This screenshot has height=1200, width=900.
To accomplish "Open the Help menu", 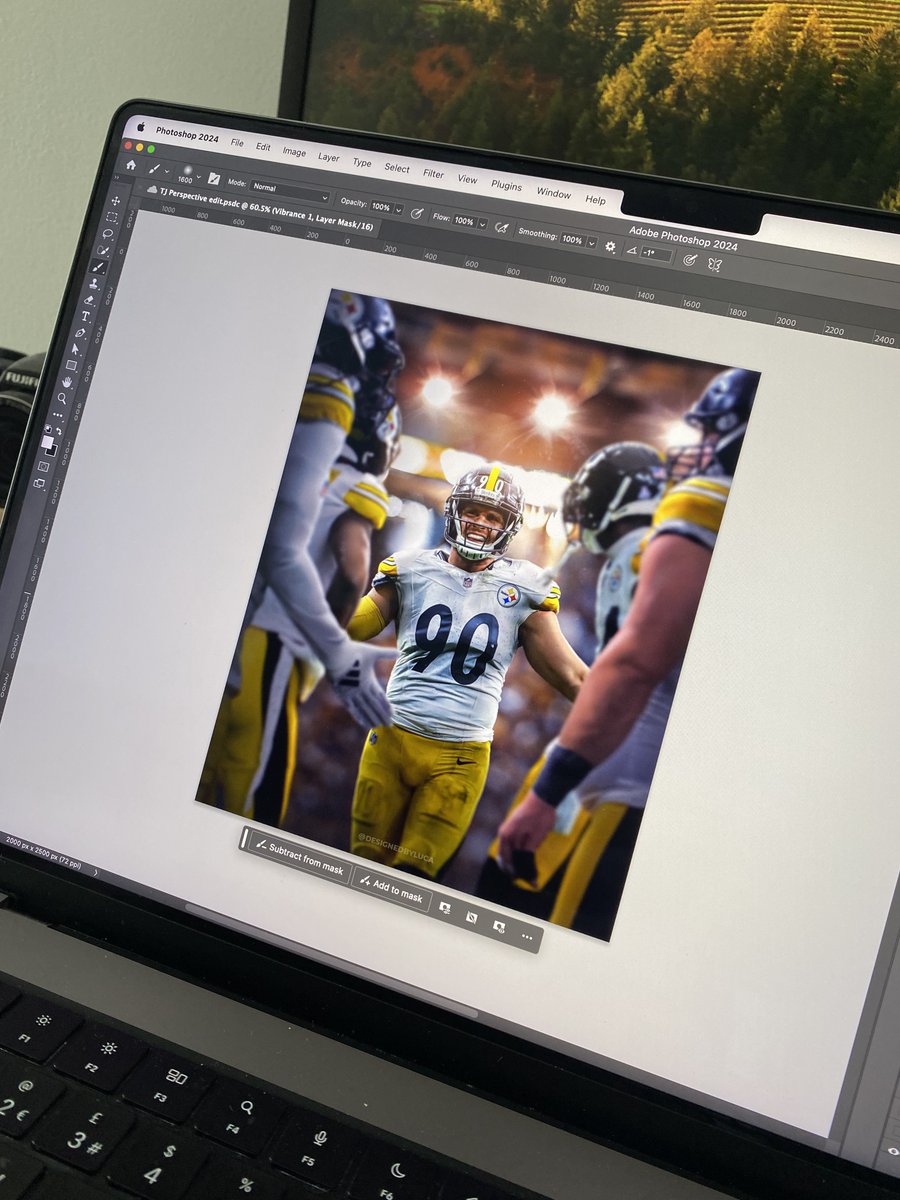I will point(595,199).
